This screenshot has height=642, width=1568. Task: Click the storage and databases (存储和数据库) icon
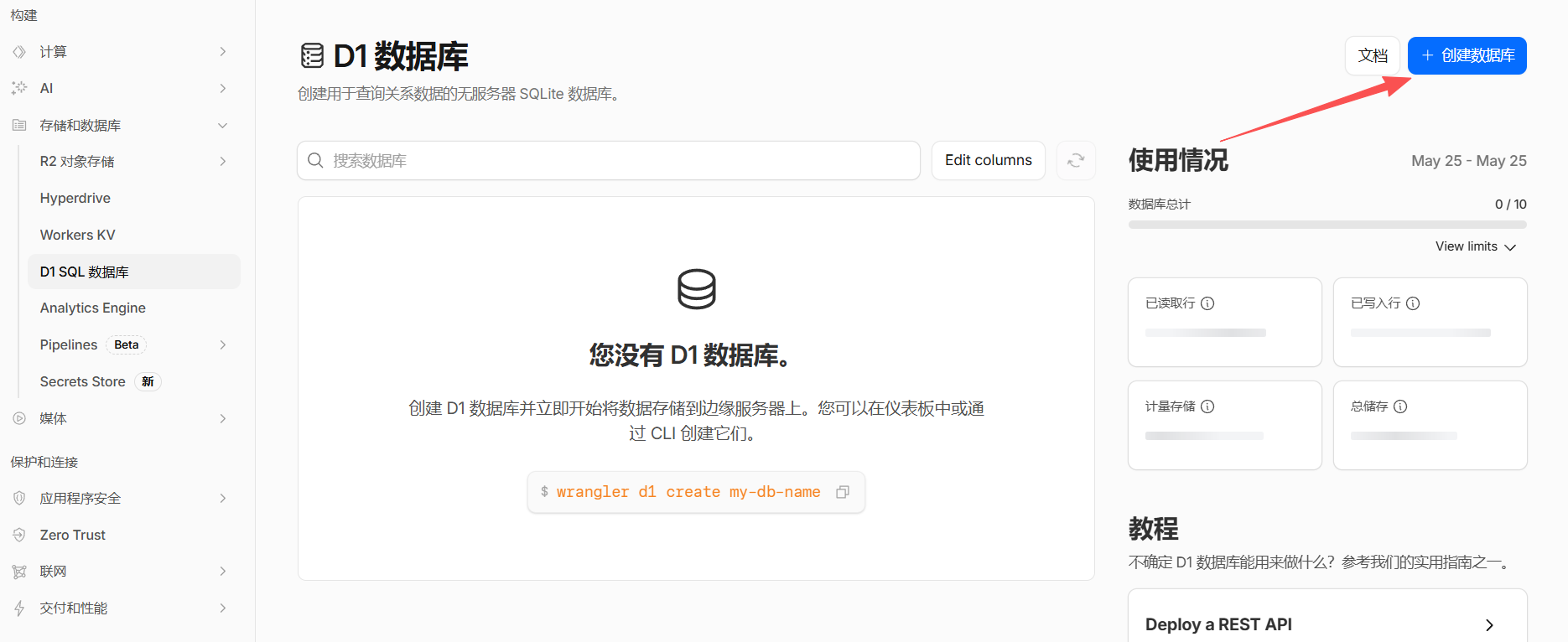coord(19,125)
